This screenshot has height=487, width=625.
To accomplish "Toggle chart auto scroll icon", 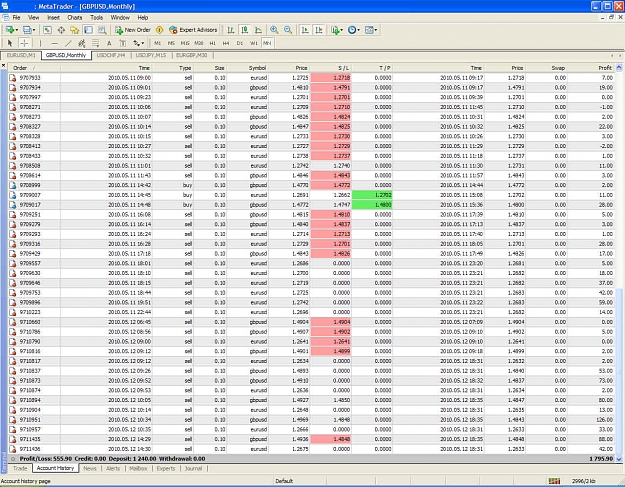I will point(305,30).
